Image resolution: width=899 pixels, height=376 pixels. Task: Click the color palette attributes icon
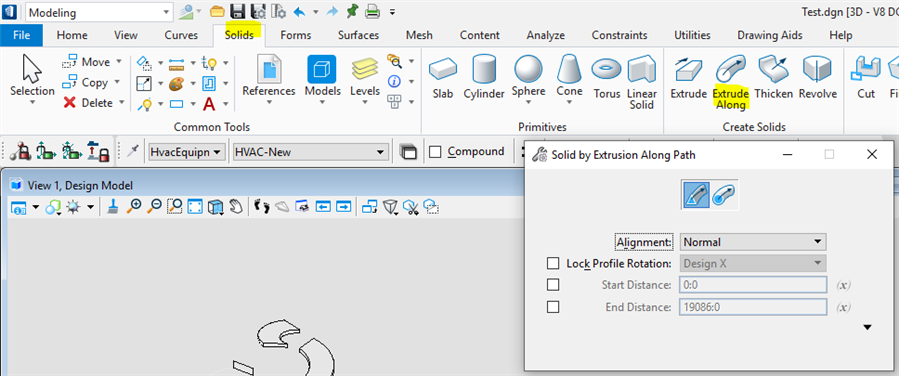(175, 84)
